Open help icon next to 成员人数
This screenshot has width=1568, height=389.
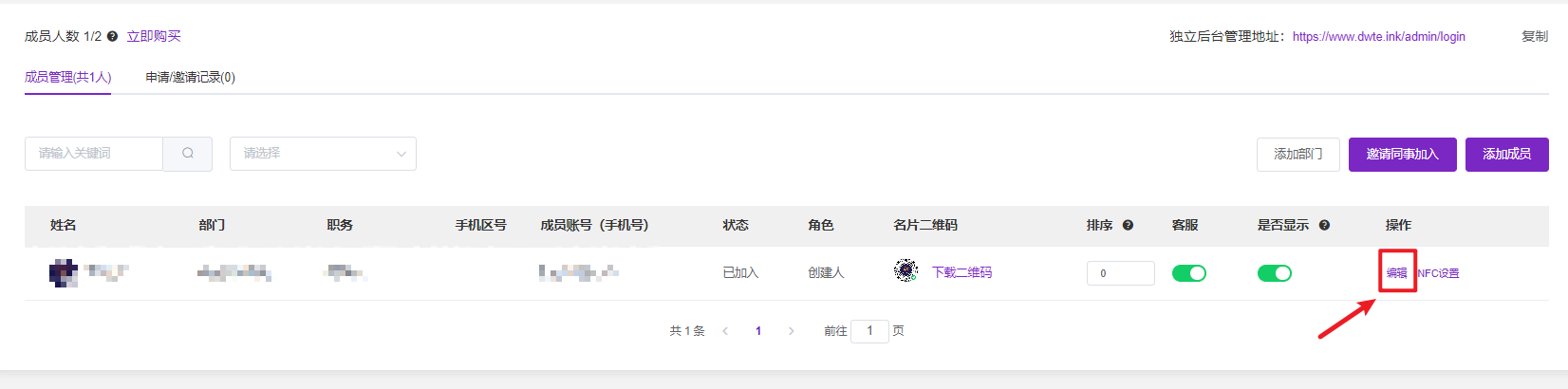tap(112, 36)
